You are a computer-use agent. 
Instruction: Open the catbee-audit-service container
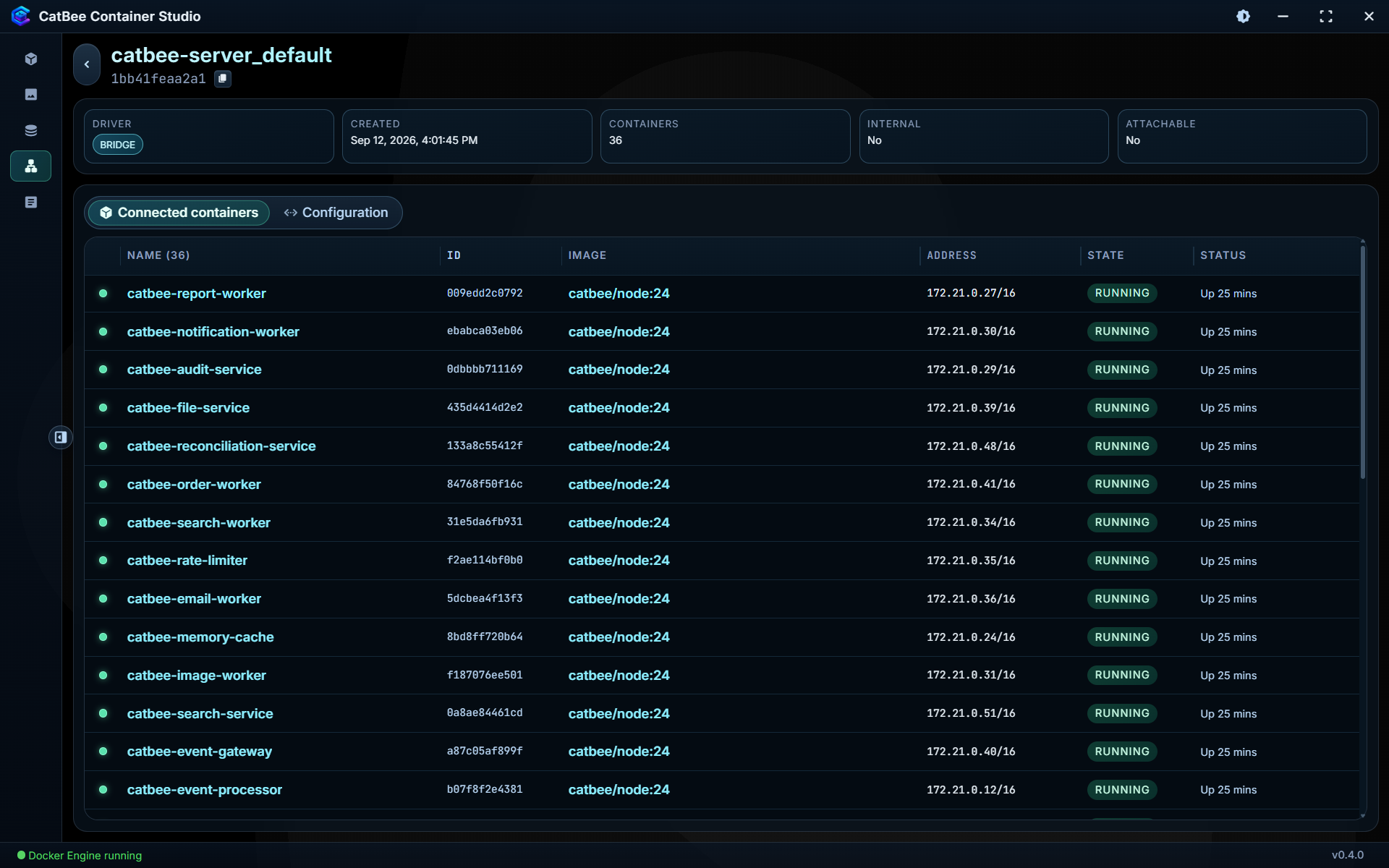point(195,370)
